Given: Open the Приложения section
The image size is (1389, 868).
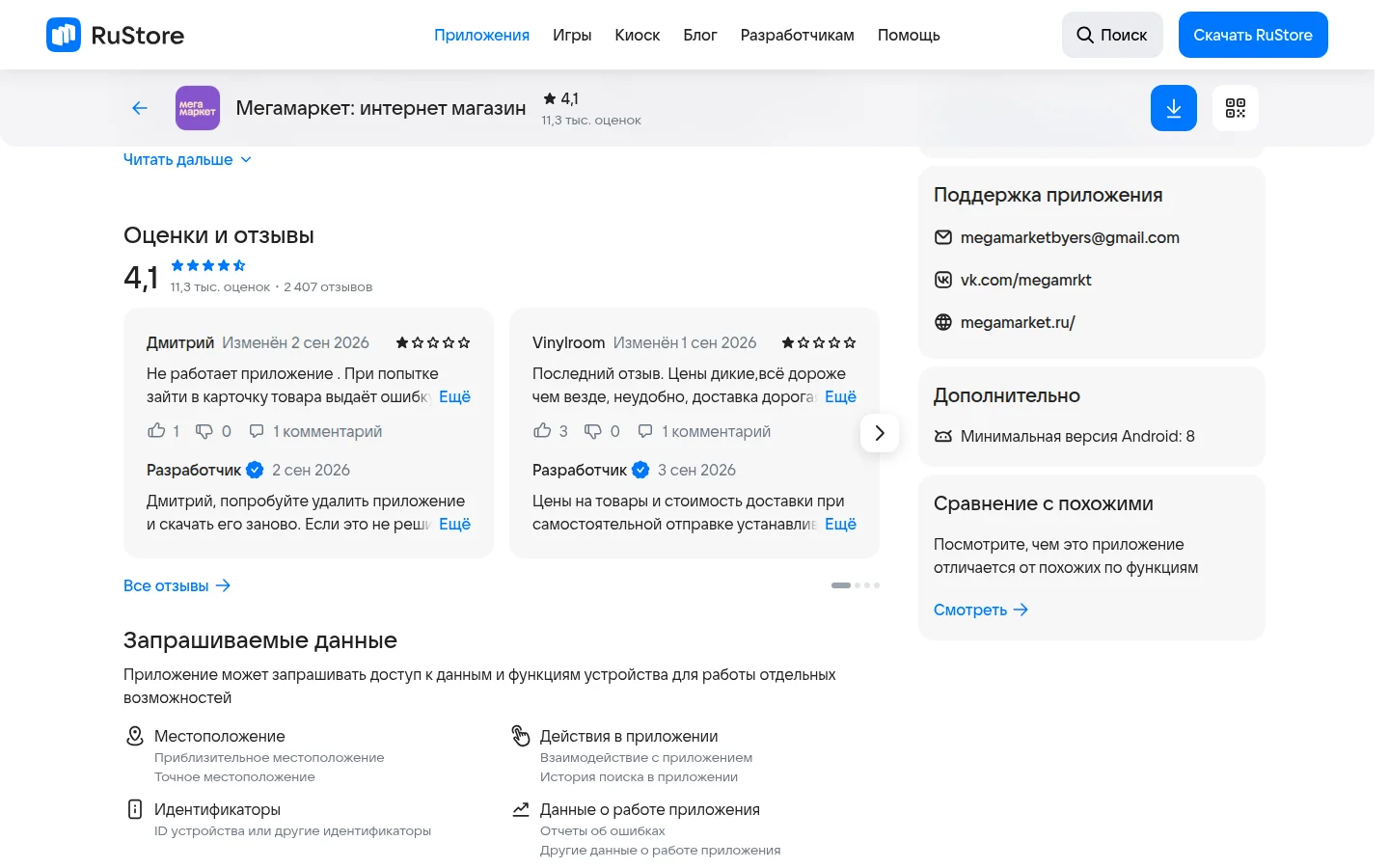Looking at the screenshot, I should click(x=481, y=35).
